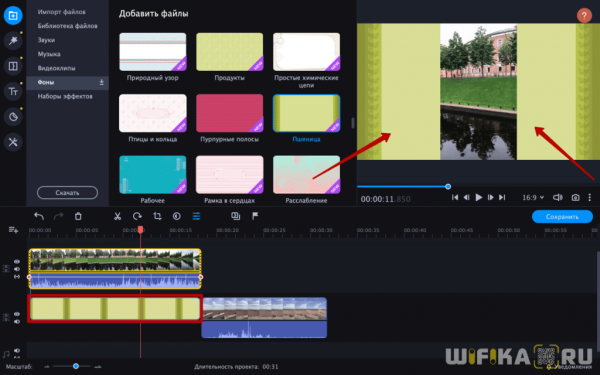
Task: Open the Наборы эффектов category
Action: tap(65, 96)
